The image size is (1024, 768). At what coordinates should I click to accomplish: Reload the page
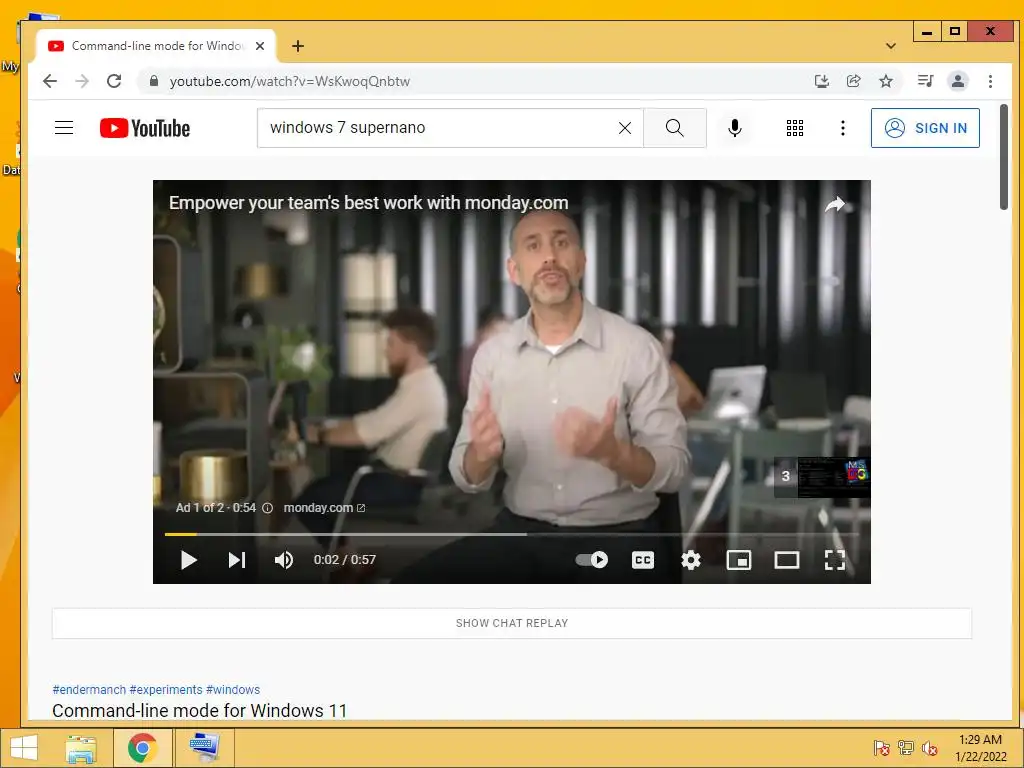114,81
